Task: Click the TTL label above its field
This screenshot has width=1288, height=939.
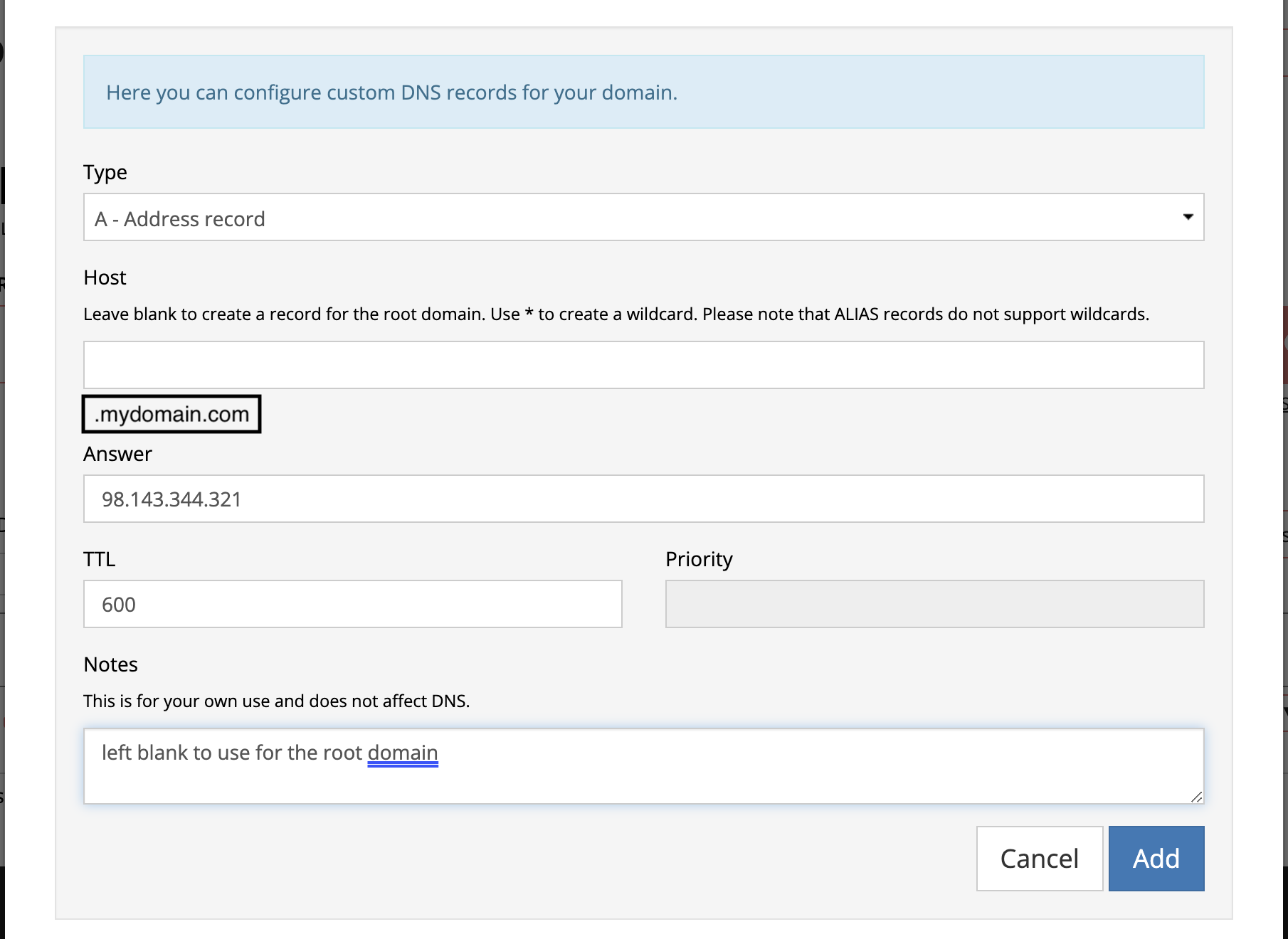Action: coord(100,559)
